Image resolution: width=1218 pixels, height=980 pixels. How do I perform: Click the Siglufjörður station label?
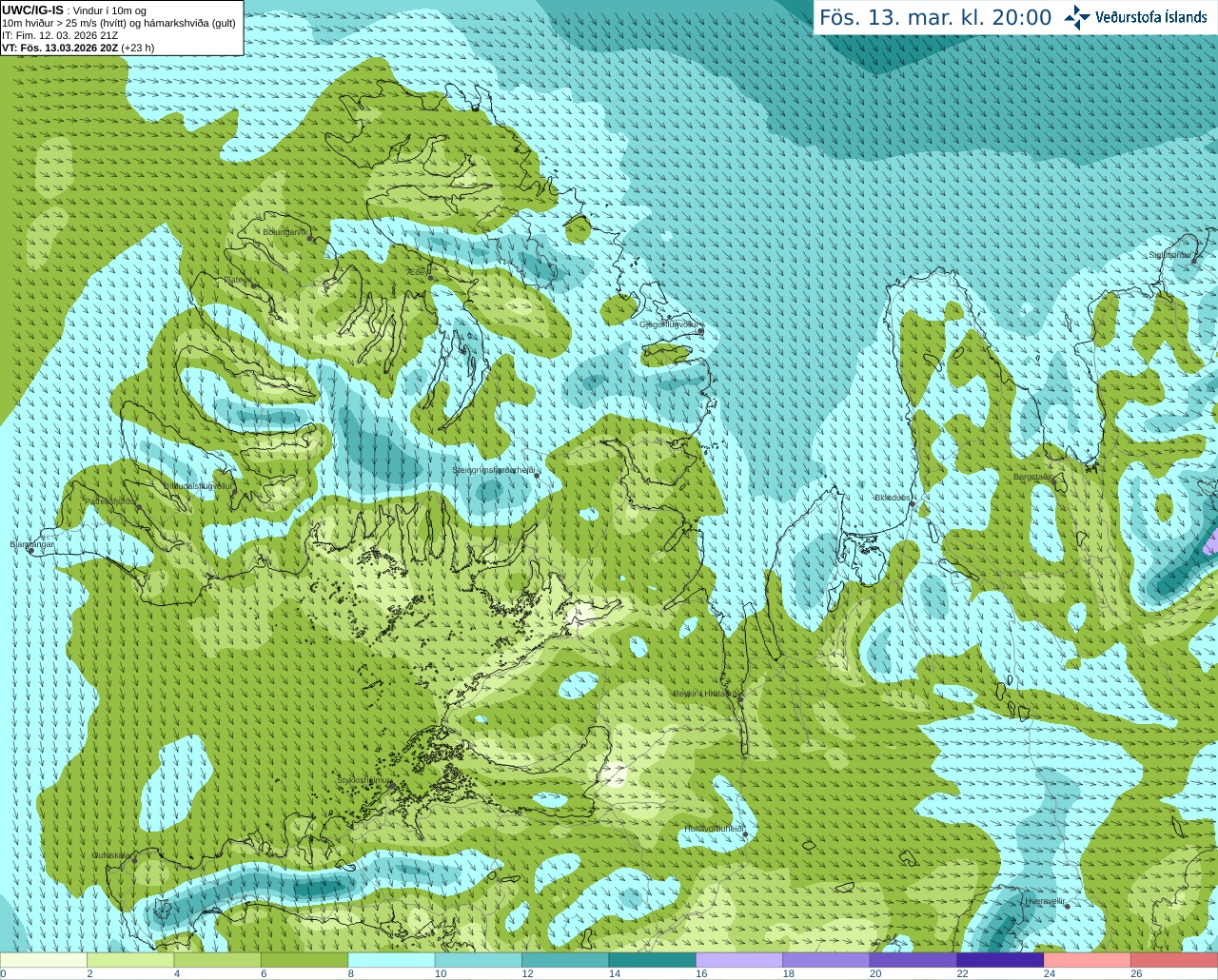pos(1169,255)
